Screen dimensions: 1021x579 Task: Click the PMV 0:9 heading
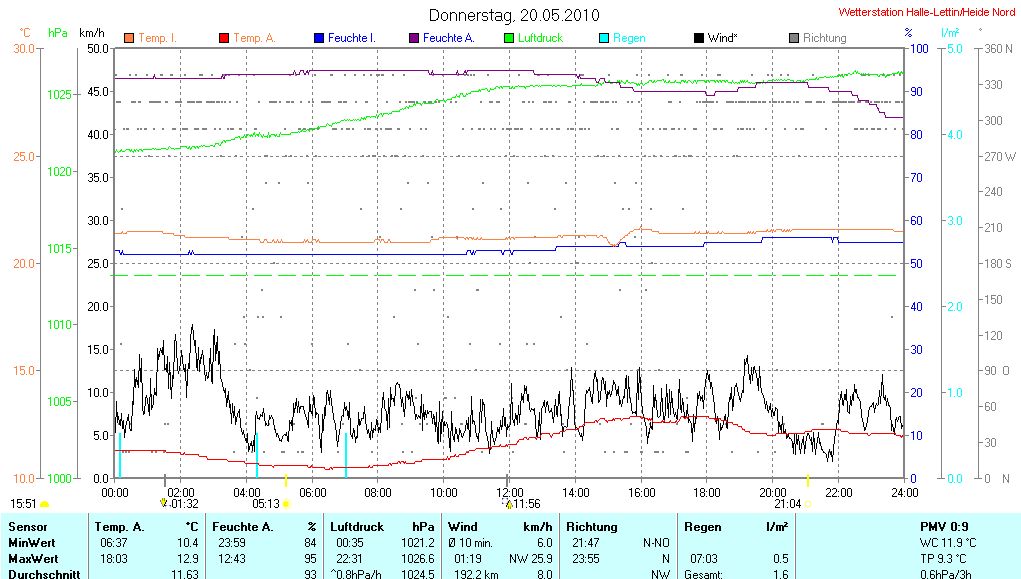(943, 526)
